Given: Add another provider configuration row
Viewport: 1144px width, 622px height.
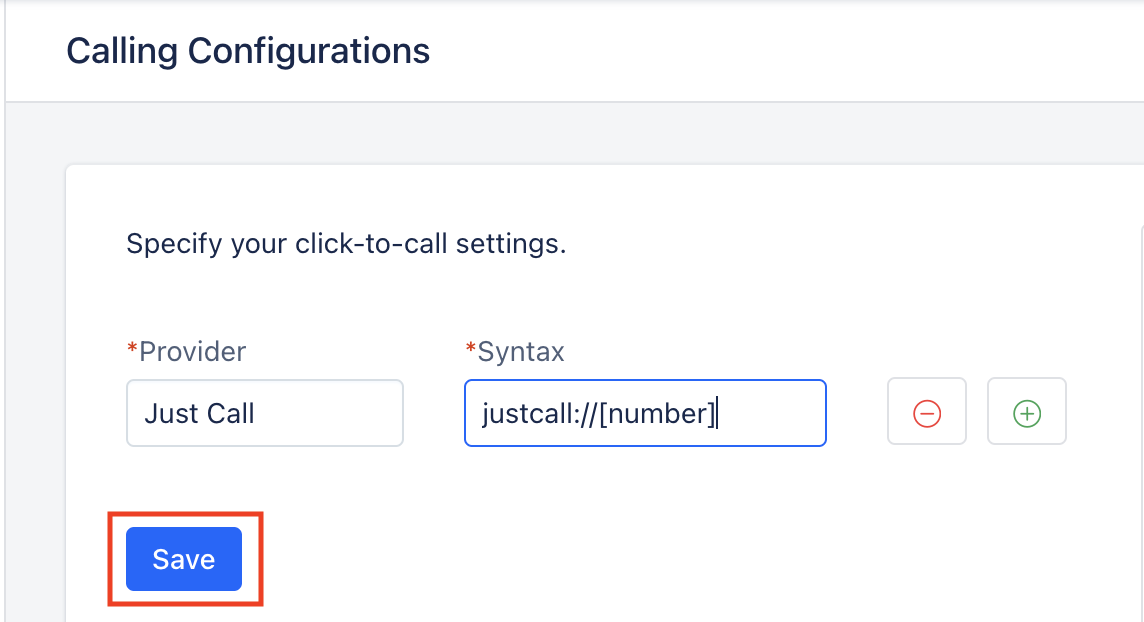Looking at the screenshot, I should click(1027, 413).
